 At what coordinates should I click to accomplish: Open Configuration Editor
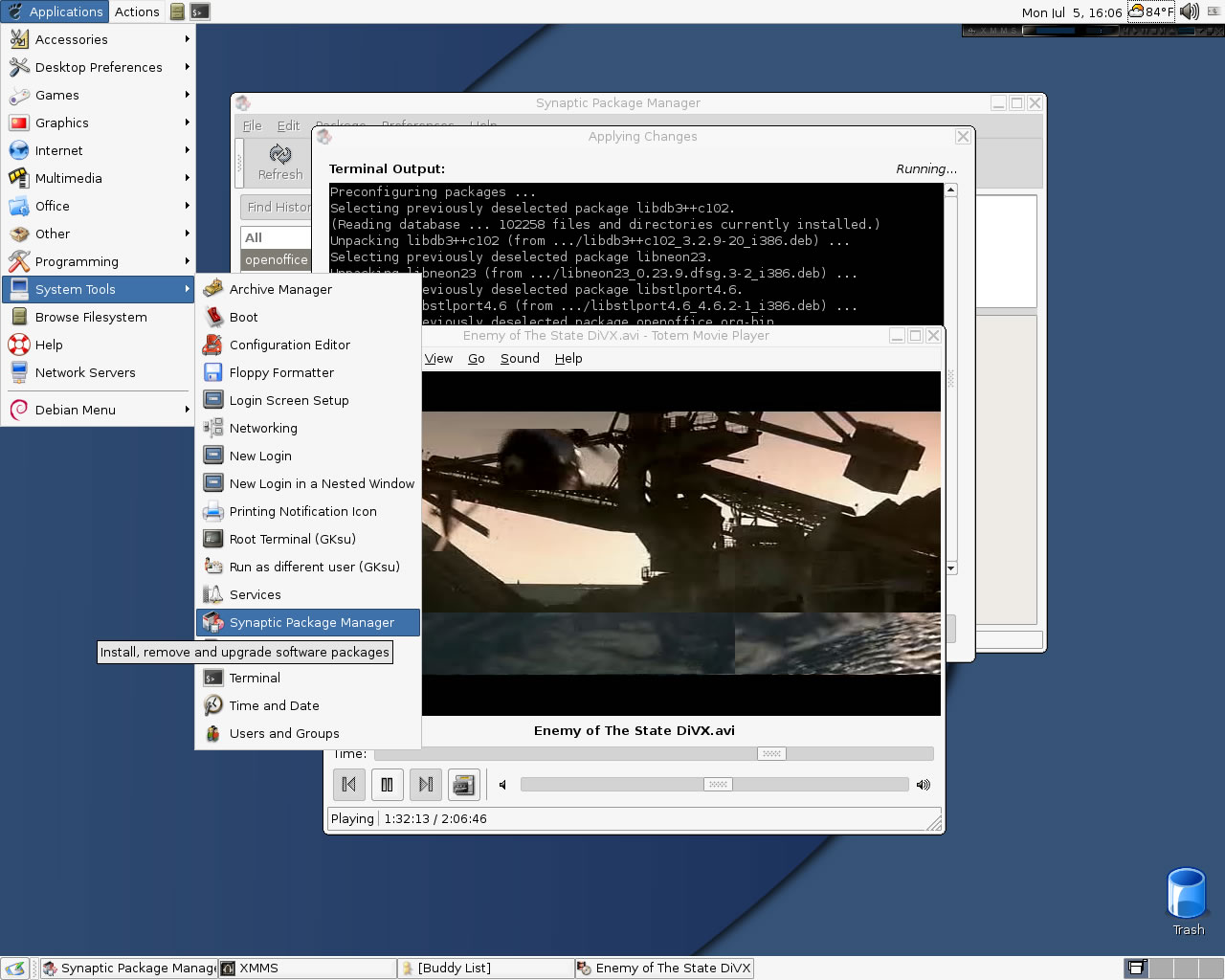pyautogui.click(x=308, y=345)
